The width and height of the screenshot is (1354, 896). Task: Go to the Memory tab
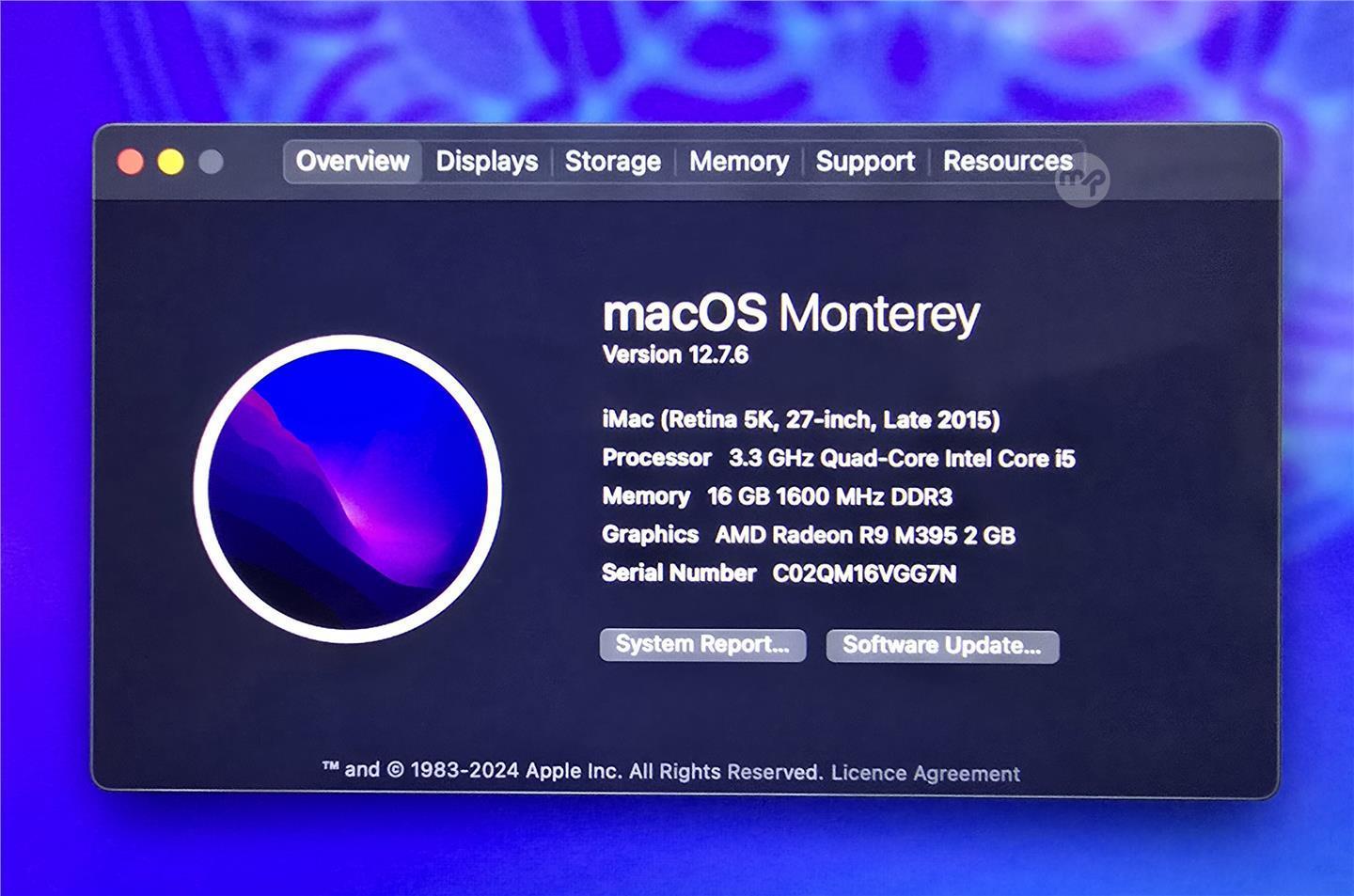pos(738,162)
